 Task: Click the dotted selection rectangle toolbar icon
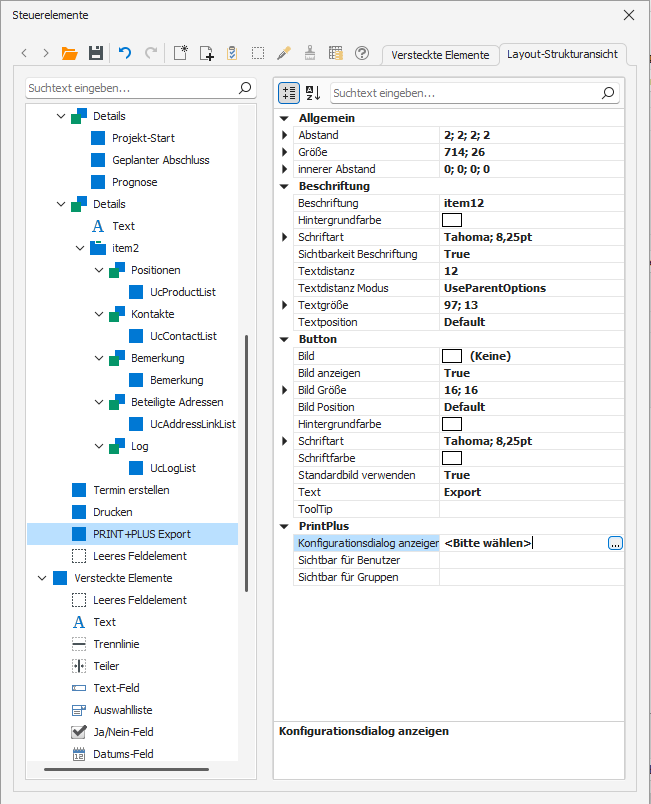pyautogui.click(x=258, y=53)
